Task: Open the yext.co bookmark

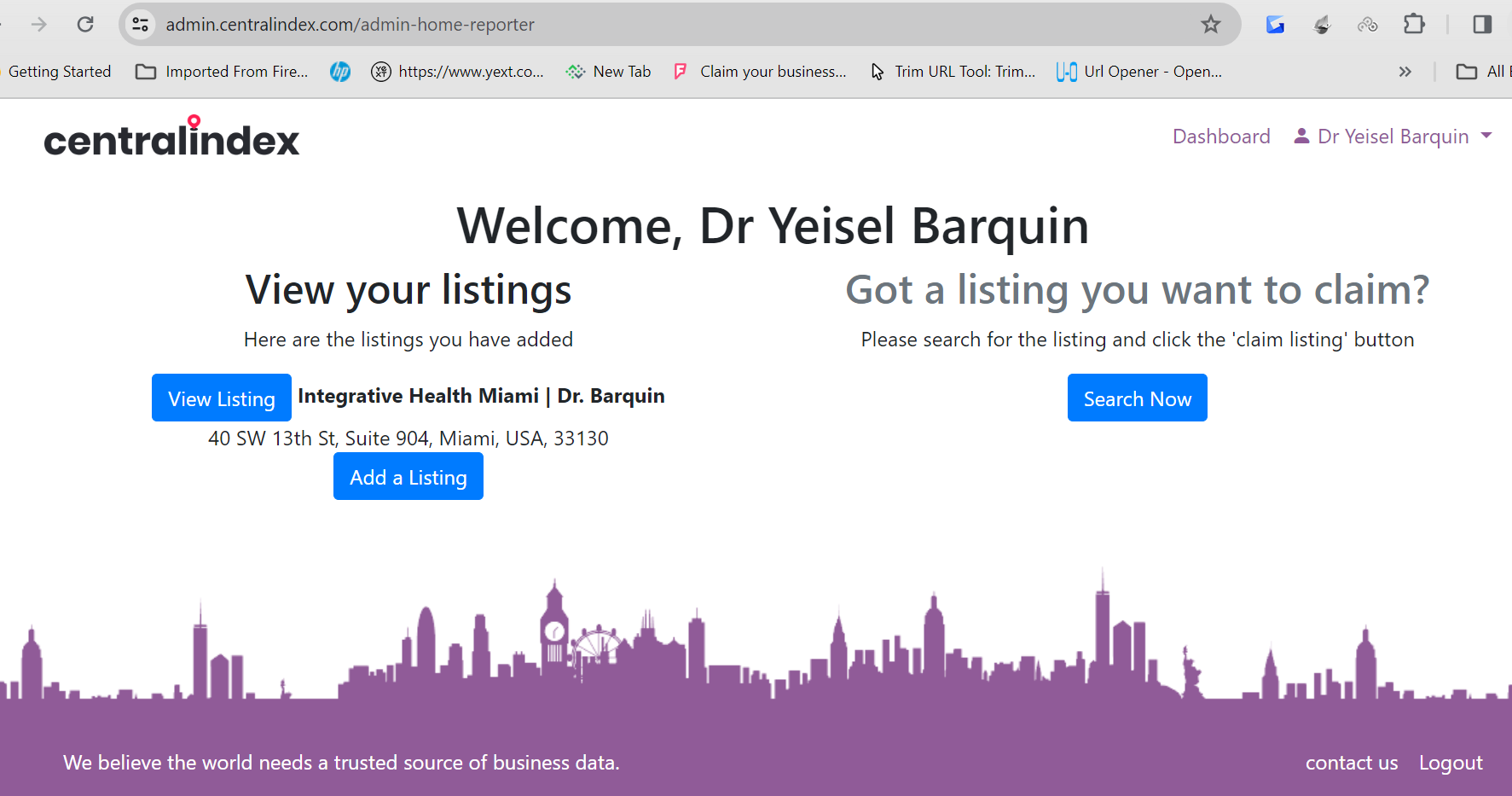Action: click(458, 72)
